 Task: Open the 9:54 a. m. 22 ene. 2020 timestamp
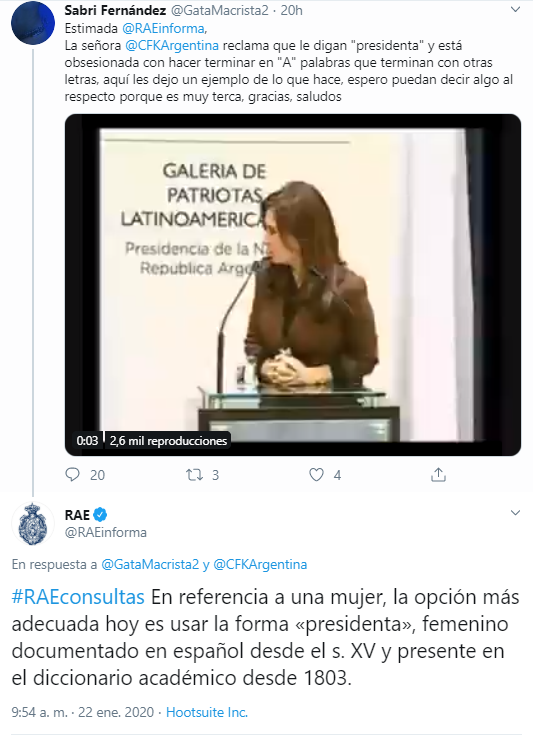(x=83, y=712)
